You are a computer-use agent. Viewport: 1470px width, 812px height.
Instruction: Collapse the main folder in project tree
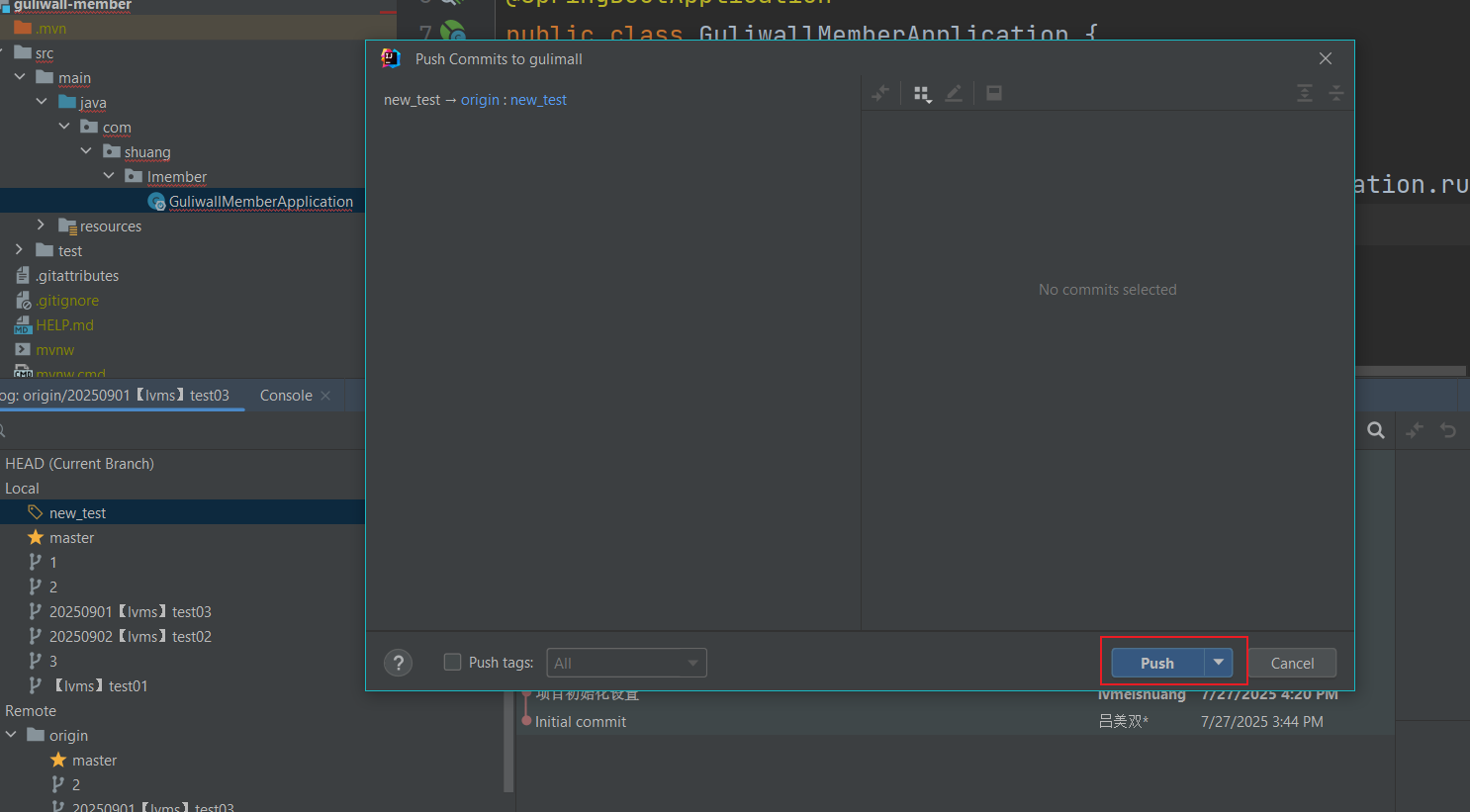pos(20,77)
